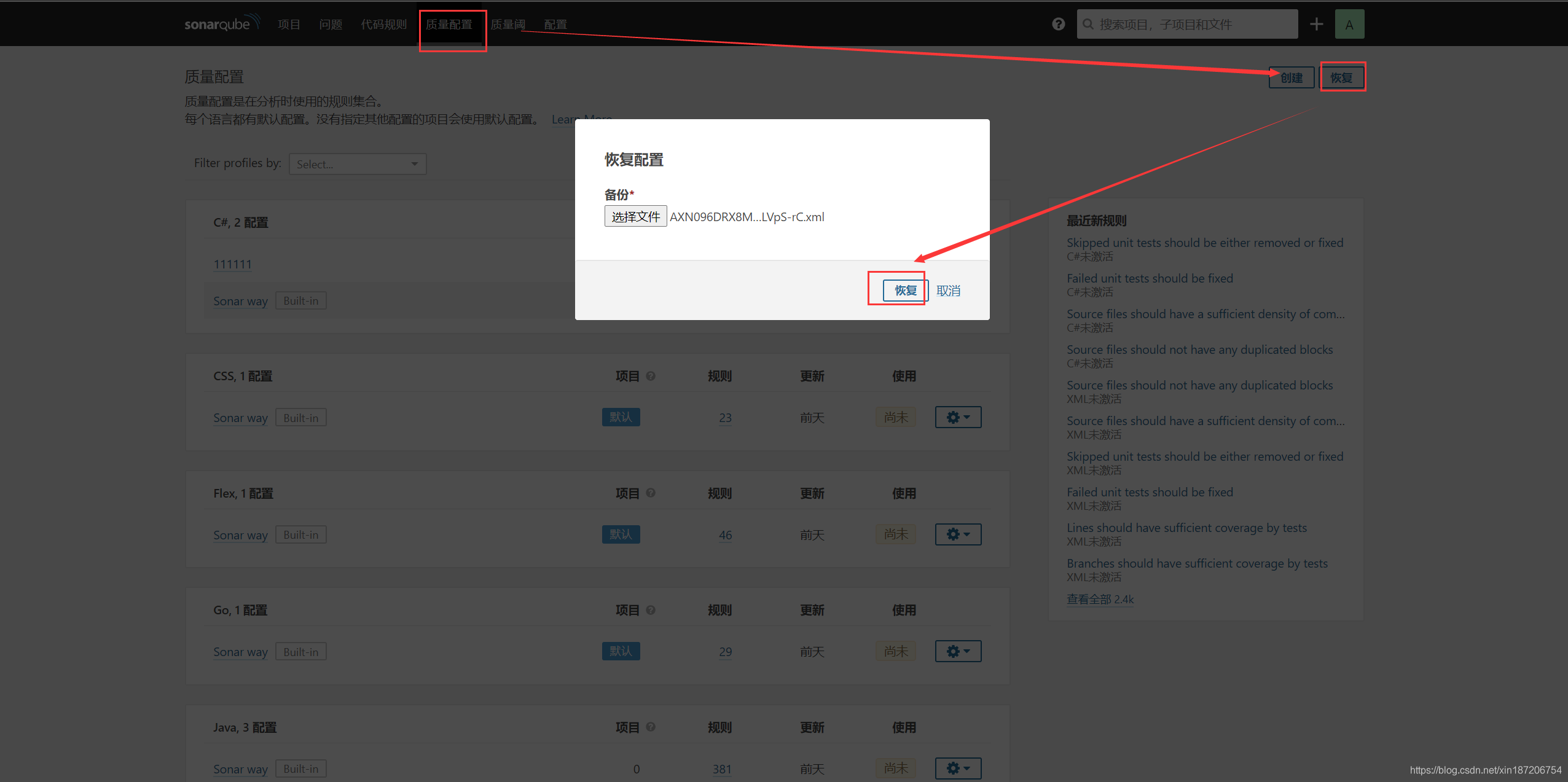
Task: Open 质量配置 in top navigation
Action: click(x=449, y=25)
